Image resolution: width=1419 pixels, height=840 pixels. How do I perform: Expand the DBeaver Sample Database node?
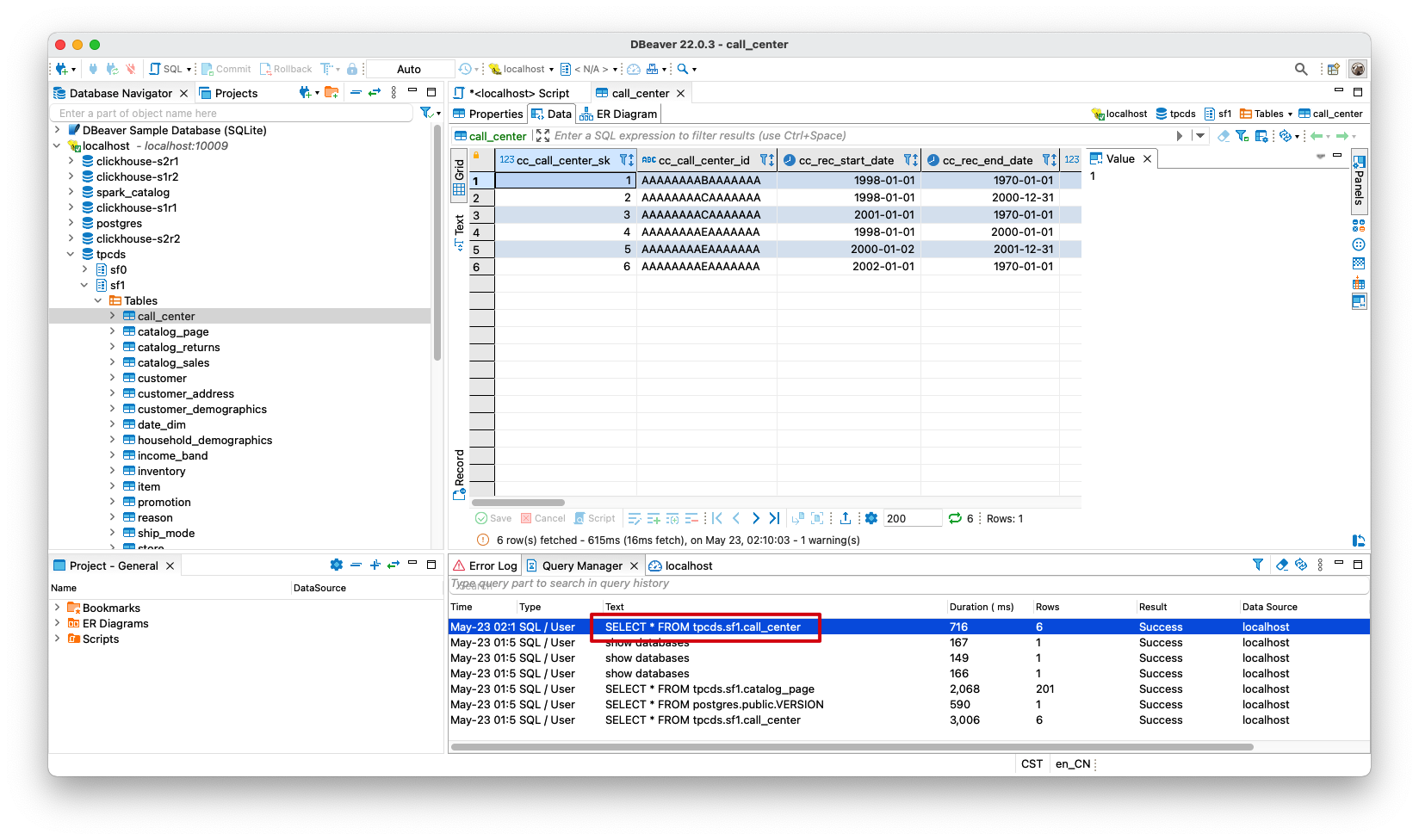58,130
